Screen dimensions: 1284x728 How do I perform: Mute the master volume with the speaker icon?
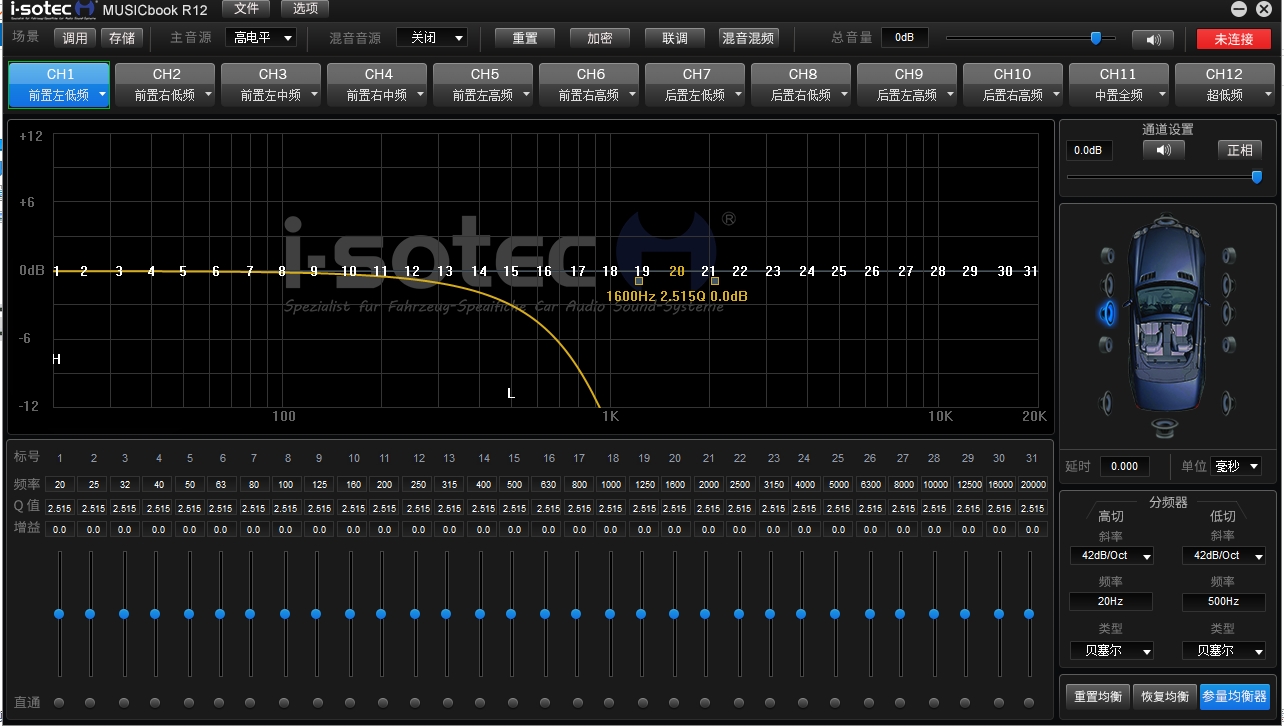(x=1152, y=39)
